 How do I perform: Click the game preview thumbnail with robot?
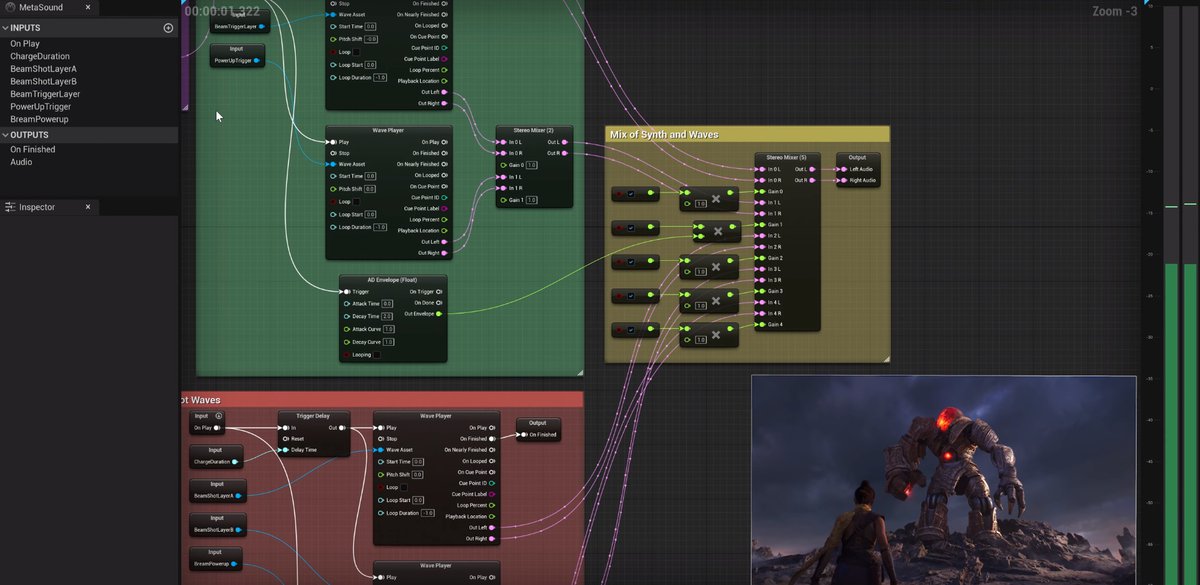pyautogui.click(x=943, y=479)
